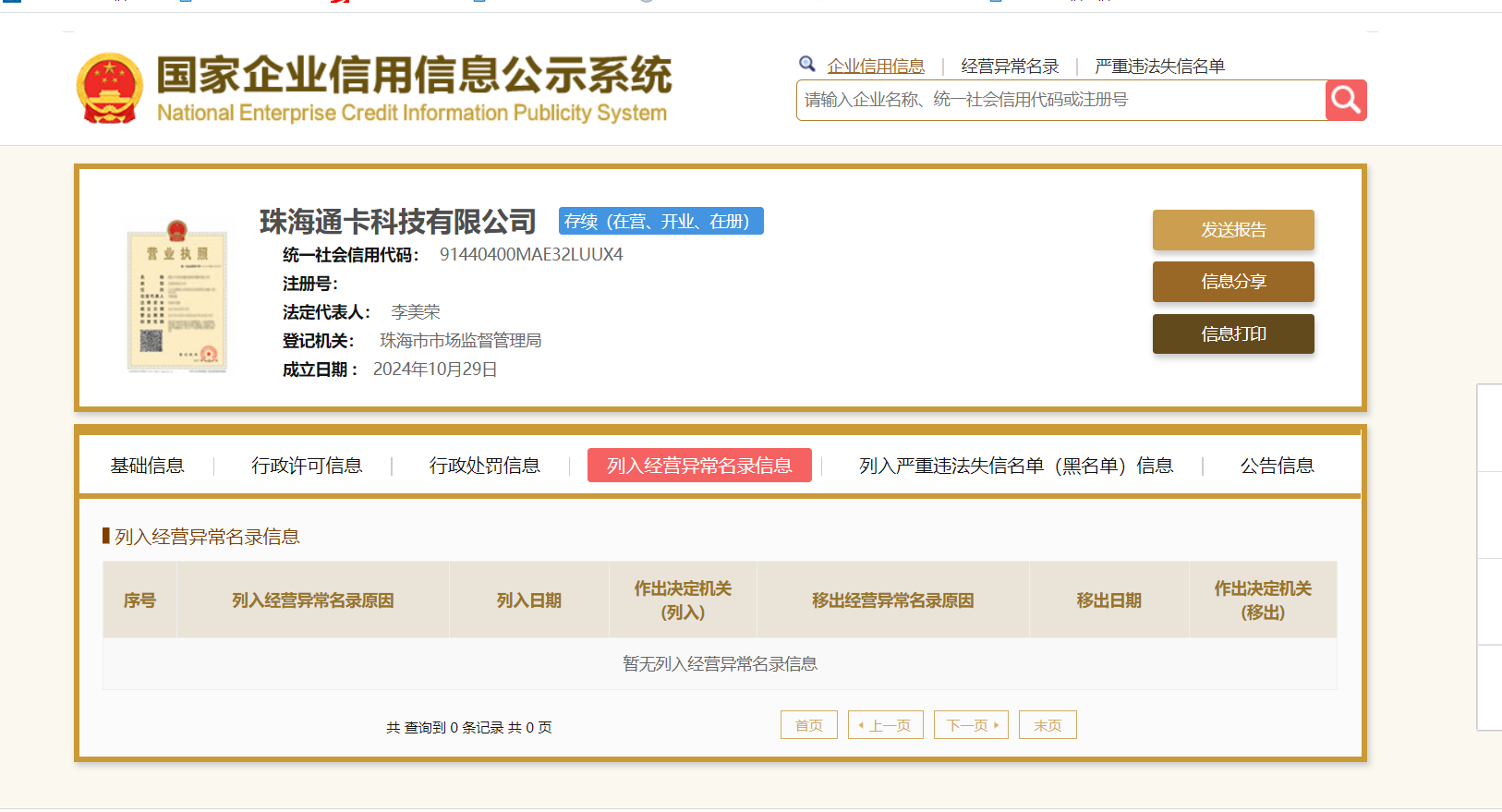The width and height of the screenshot is (1502, 812).
Task: Open the 列入严重违法失信名单（黑名单）信息 tab
Action: (x=1016, y=466)
